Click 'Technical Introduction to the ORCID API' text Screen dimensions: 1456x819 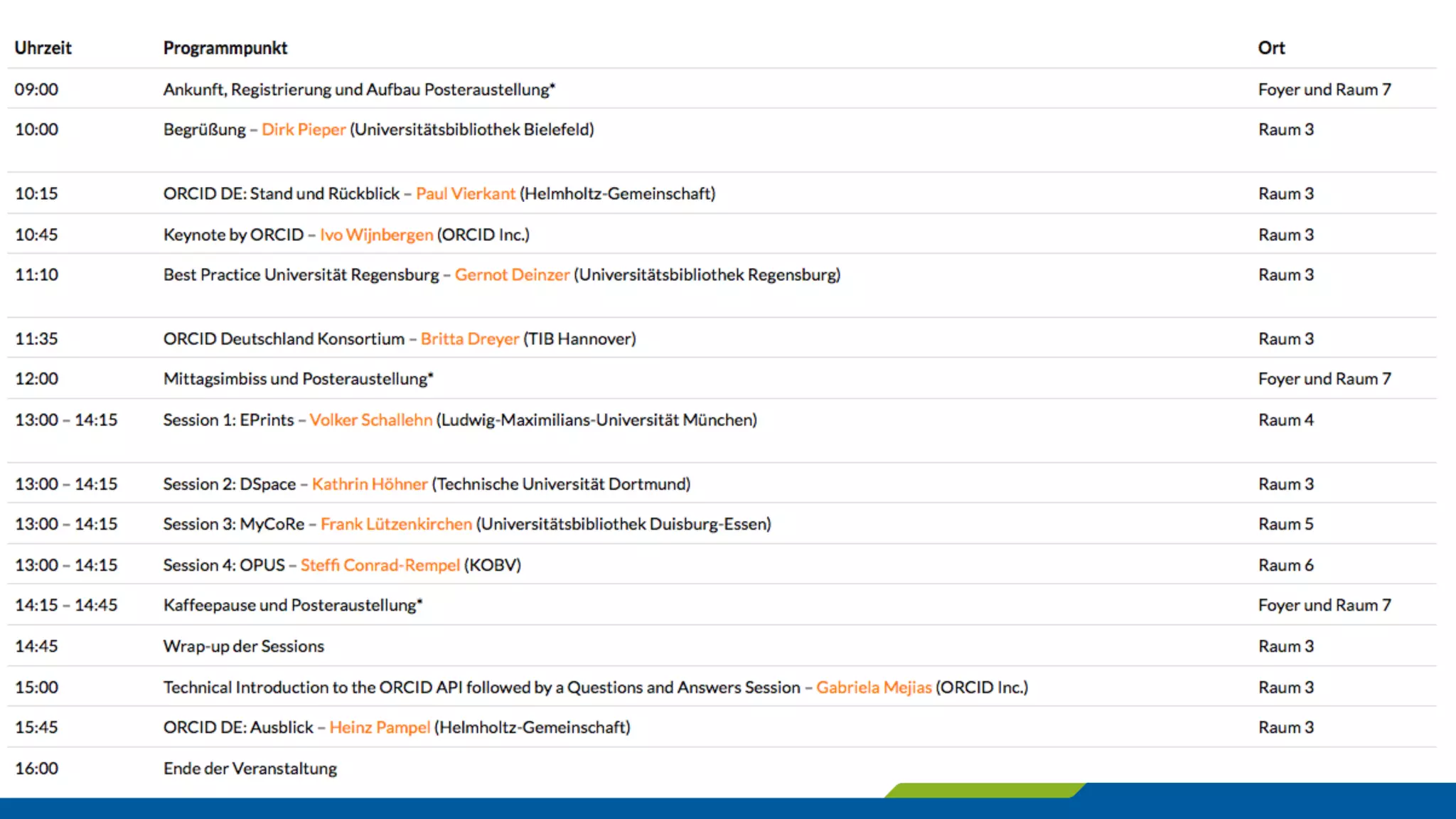point(313,687)
